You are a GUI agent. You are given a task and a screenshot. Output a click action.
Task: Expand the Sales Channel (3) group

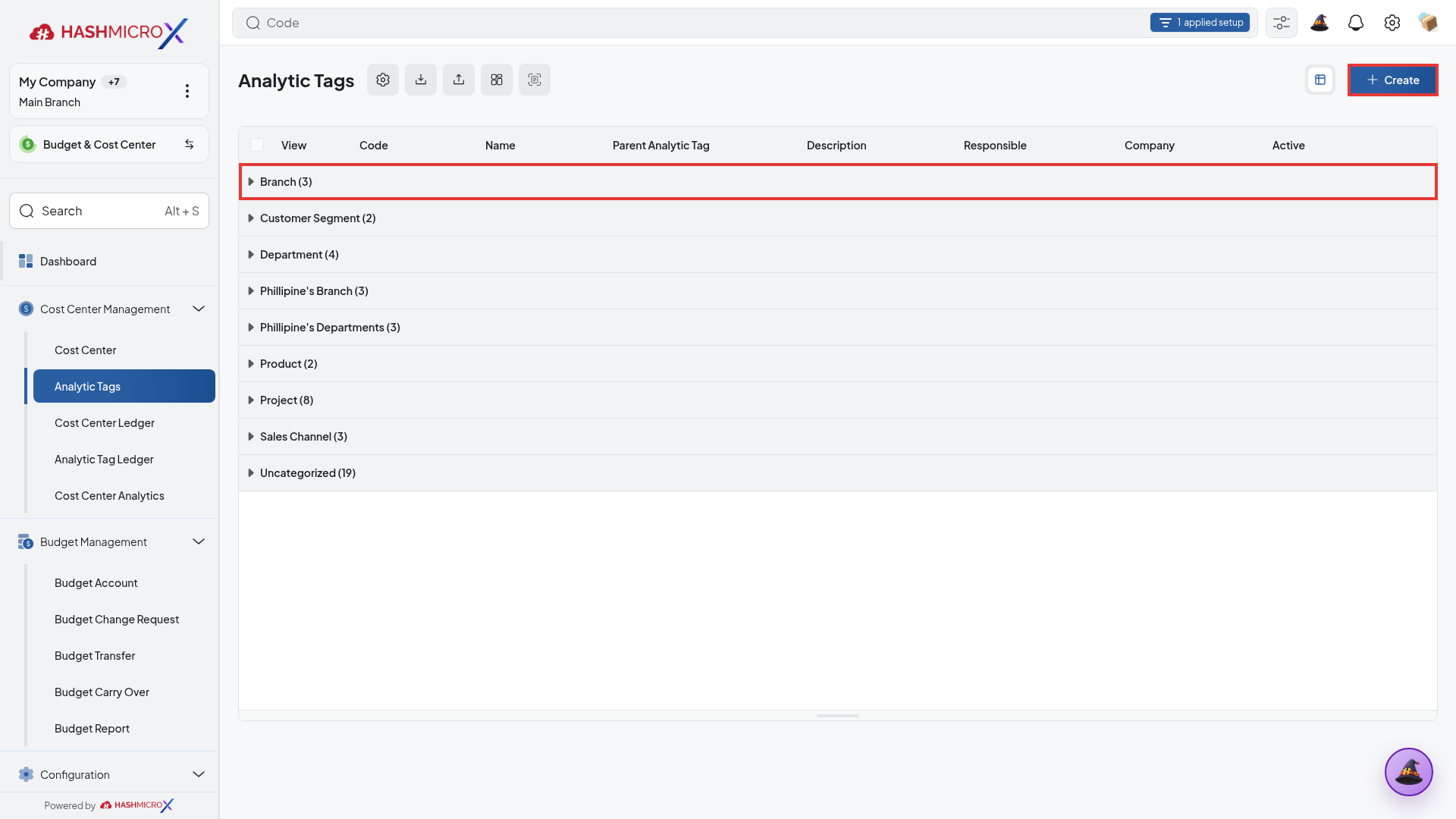pyautogui.click(x=838, y=437)
